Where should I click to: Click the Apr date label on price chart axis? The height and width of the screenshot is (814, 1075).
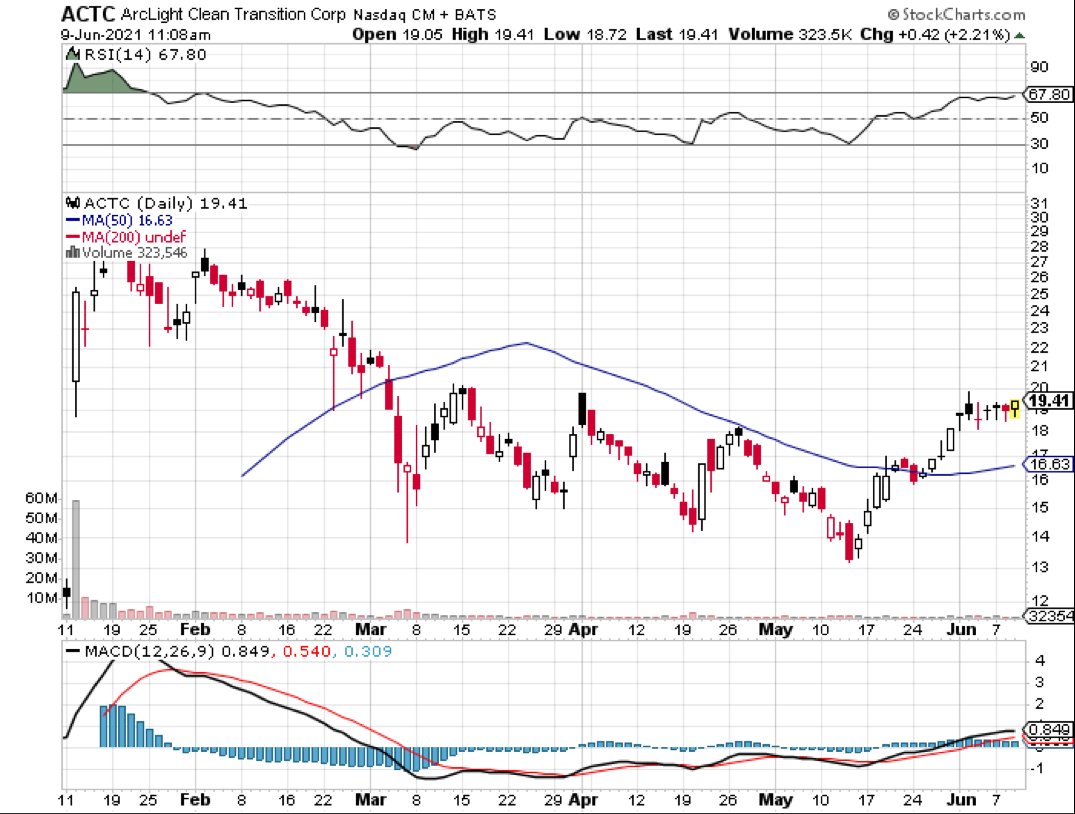(583, 630)
